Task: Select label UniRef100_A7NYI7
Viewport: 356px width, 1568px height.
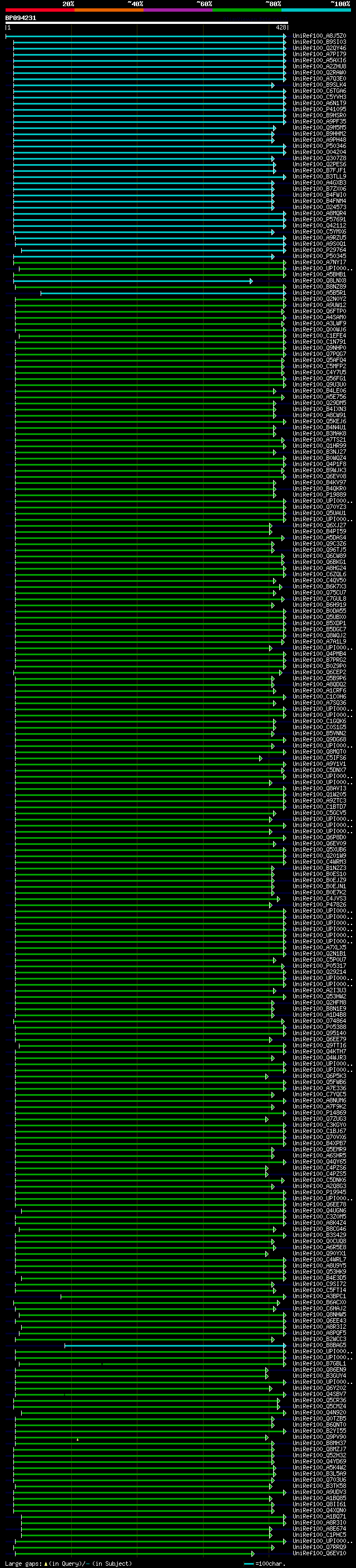Action: tap(319, 263)
